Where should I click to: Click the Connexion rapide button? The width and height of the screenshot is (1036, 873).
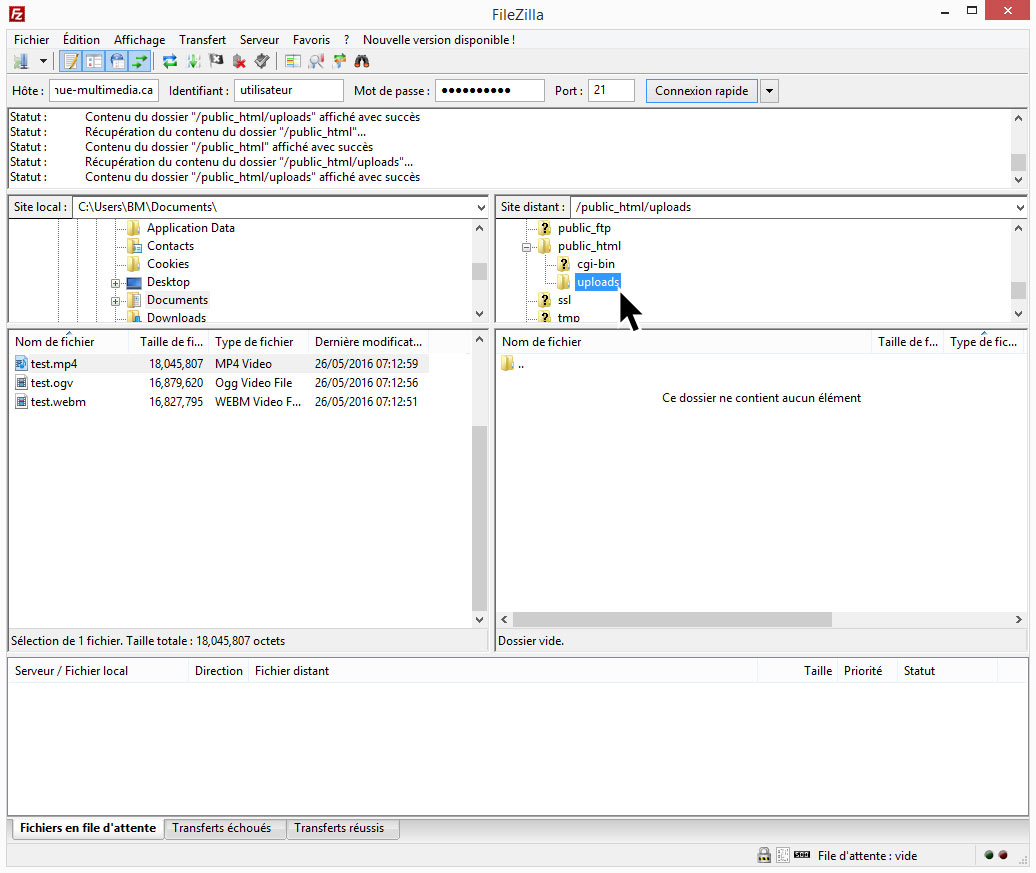pos(701,91)
